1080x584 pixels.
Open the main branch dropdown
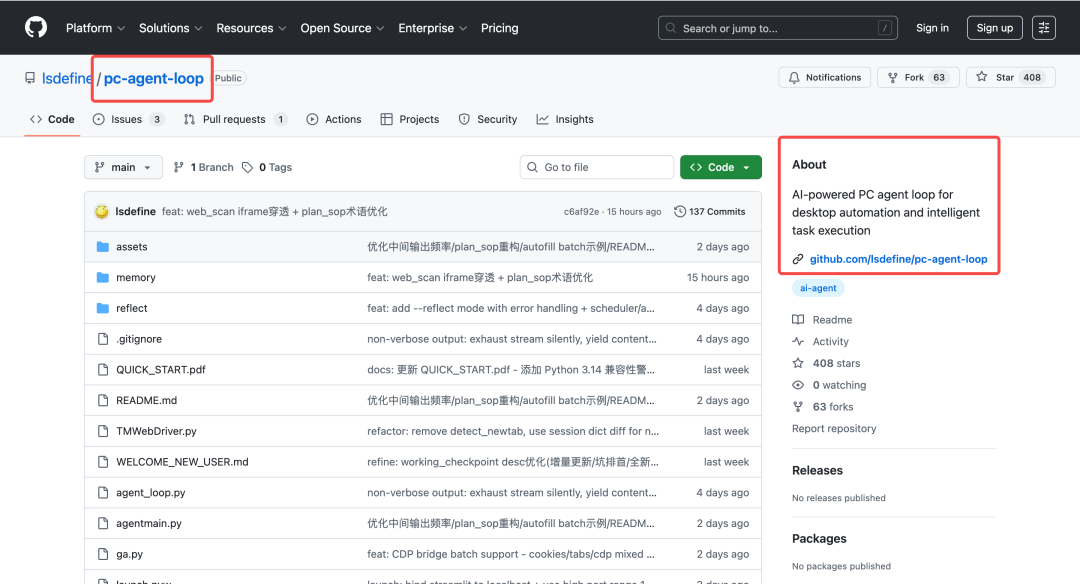click(x=123, y=168)
